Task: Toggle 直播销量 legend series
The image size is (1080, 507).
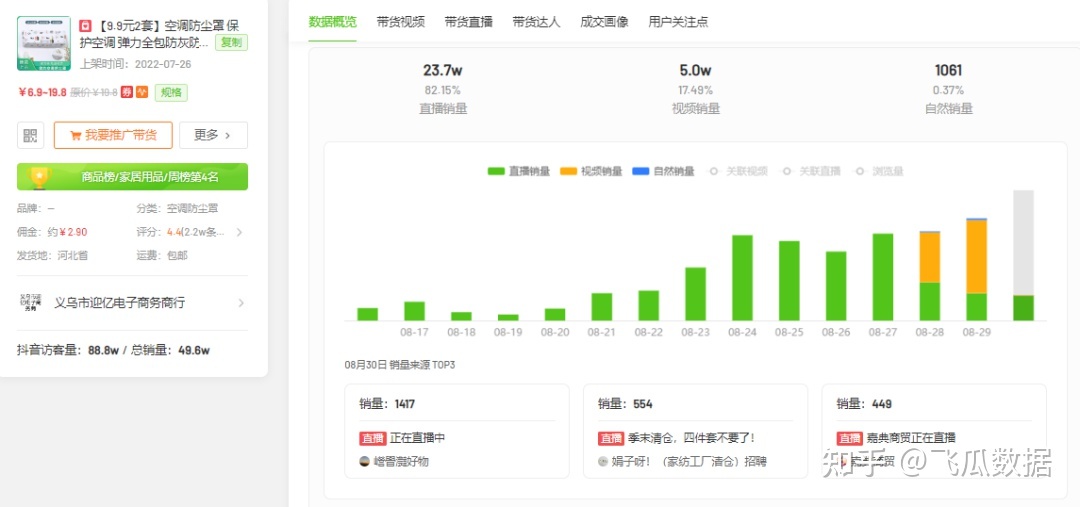Action: (x=518, y=171)
